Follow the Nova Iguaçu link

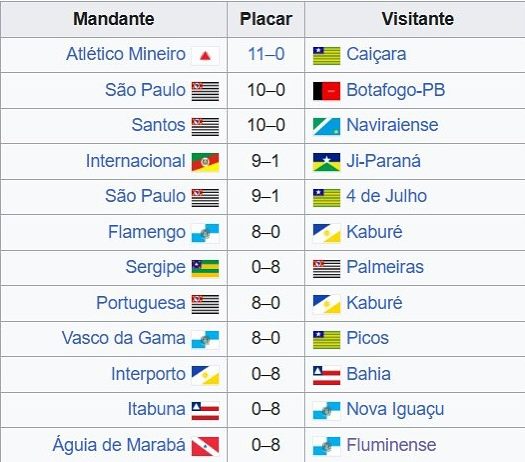[395, 409]
